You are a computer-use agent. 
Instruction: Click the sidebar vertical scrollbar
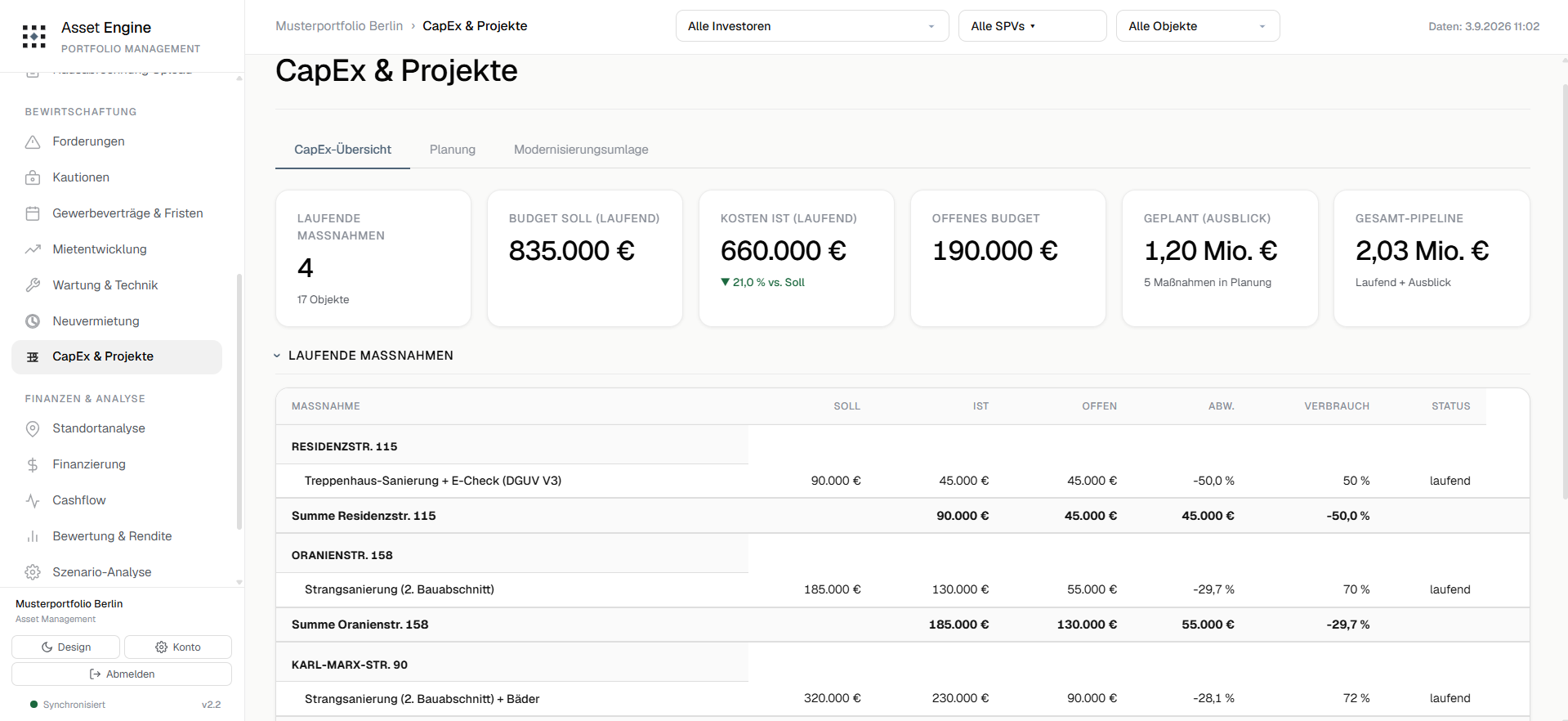pyautogui.click(x=239, y=401)
